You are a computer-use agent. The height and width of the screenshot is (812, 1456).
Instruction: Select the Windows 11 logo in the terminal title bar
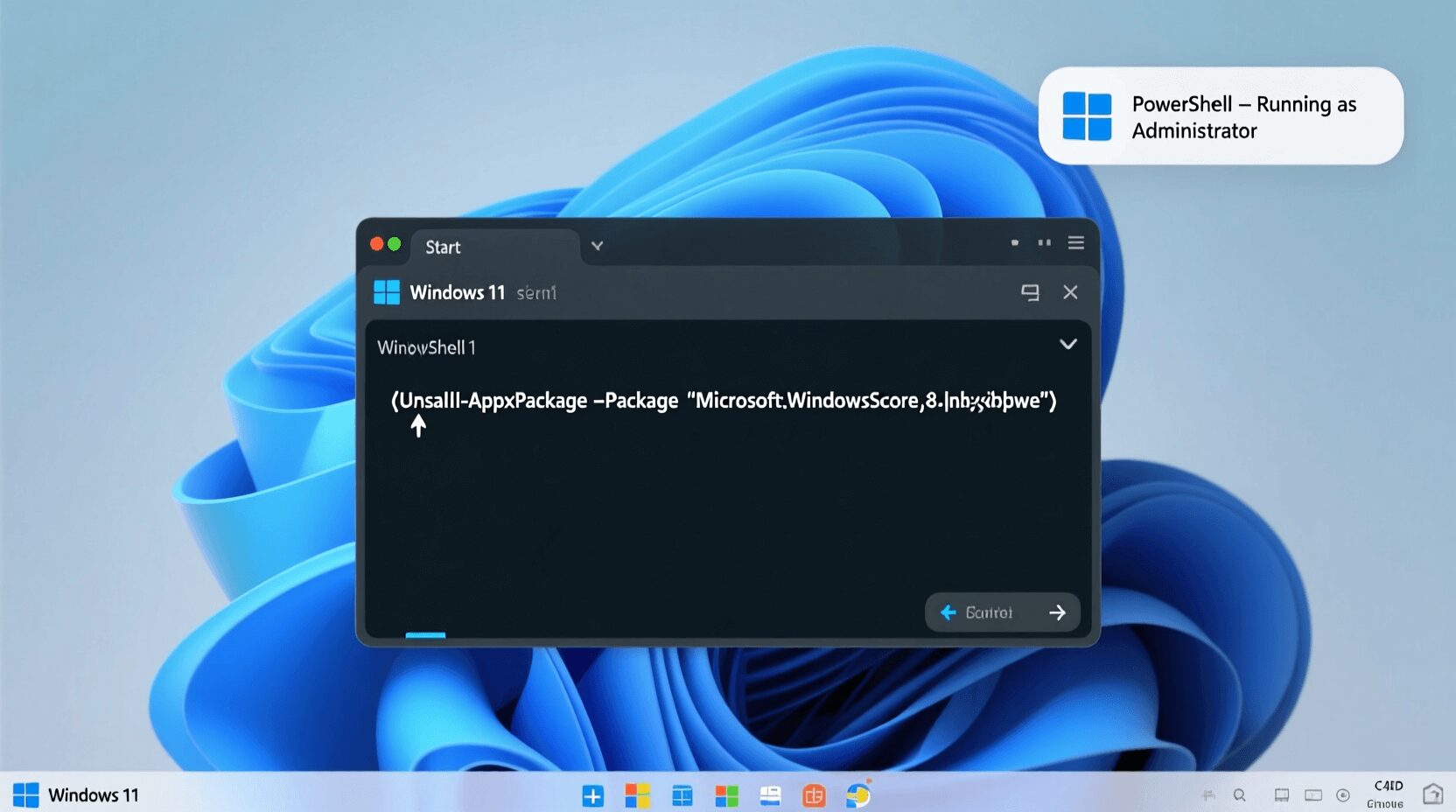pyautogui.click(x=387, y=292)
